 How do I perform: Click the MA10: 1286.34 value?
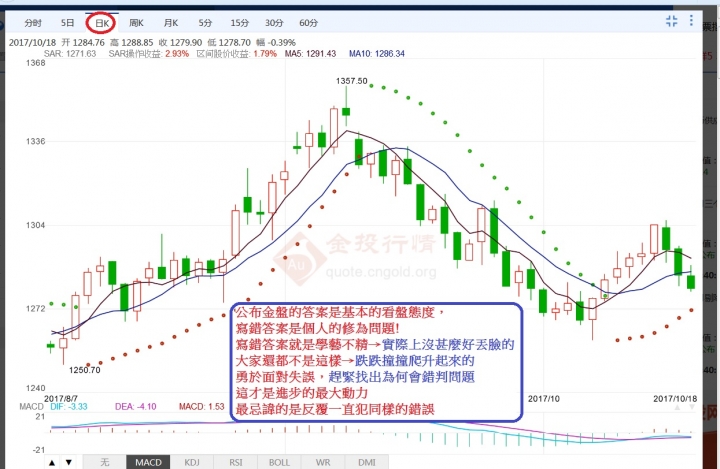pos(377,54)
